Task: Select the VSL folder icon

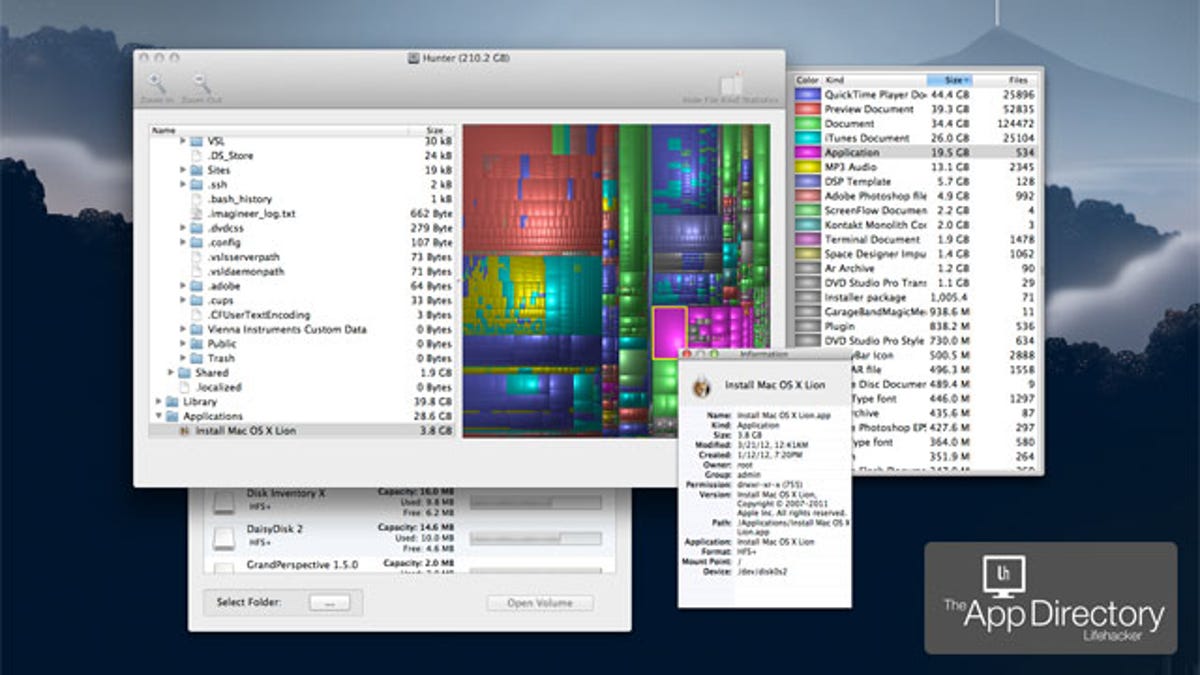Action: pos(196,142)
